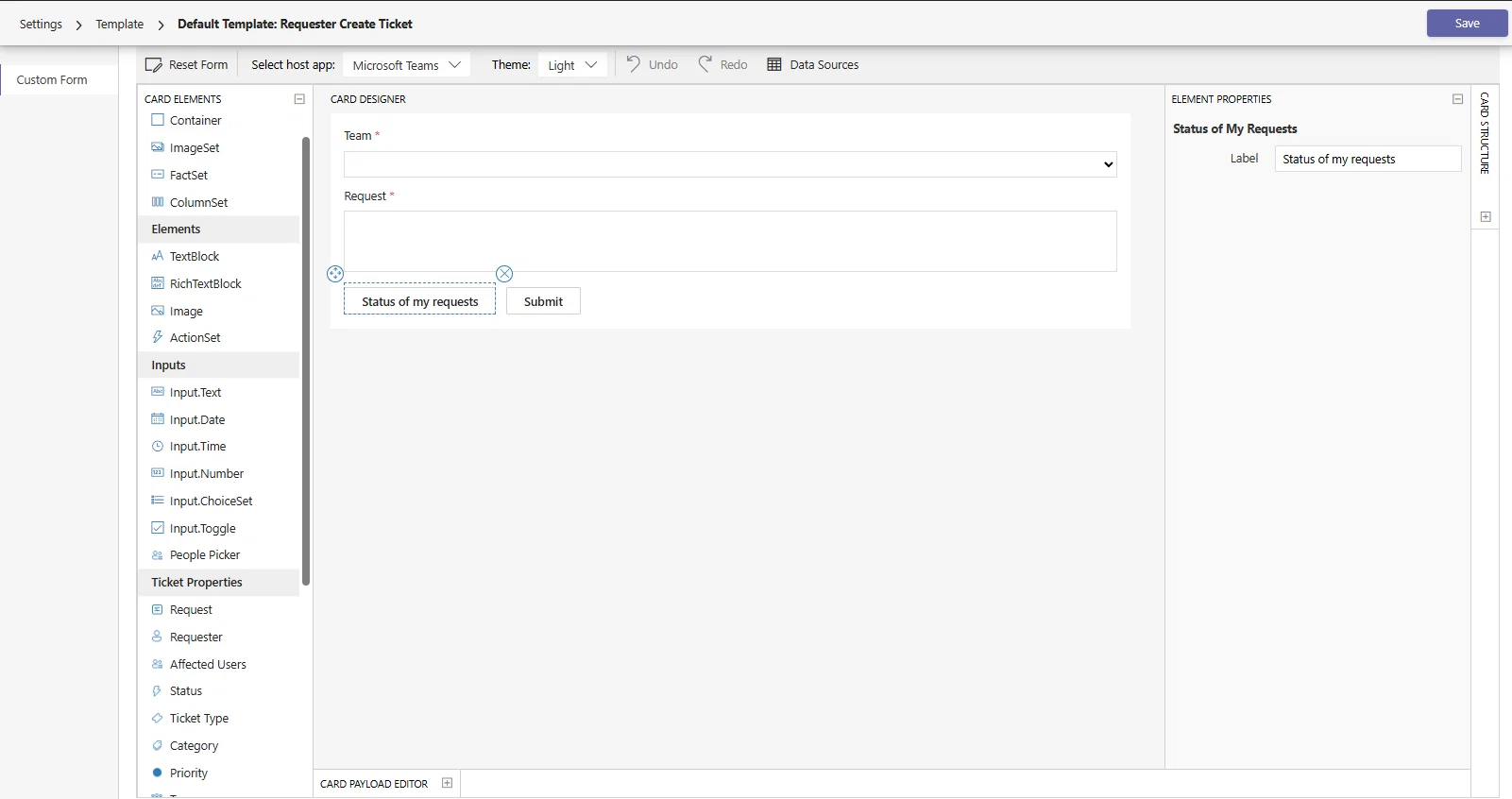Select the Request ticket property icon
Image resolution: width=1512 pixels, height=799 pixels.
pyautogui.click(x=158, y=610)
